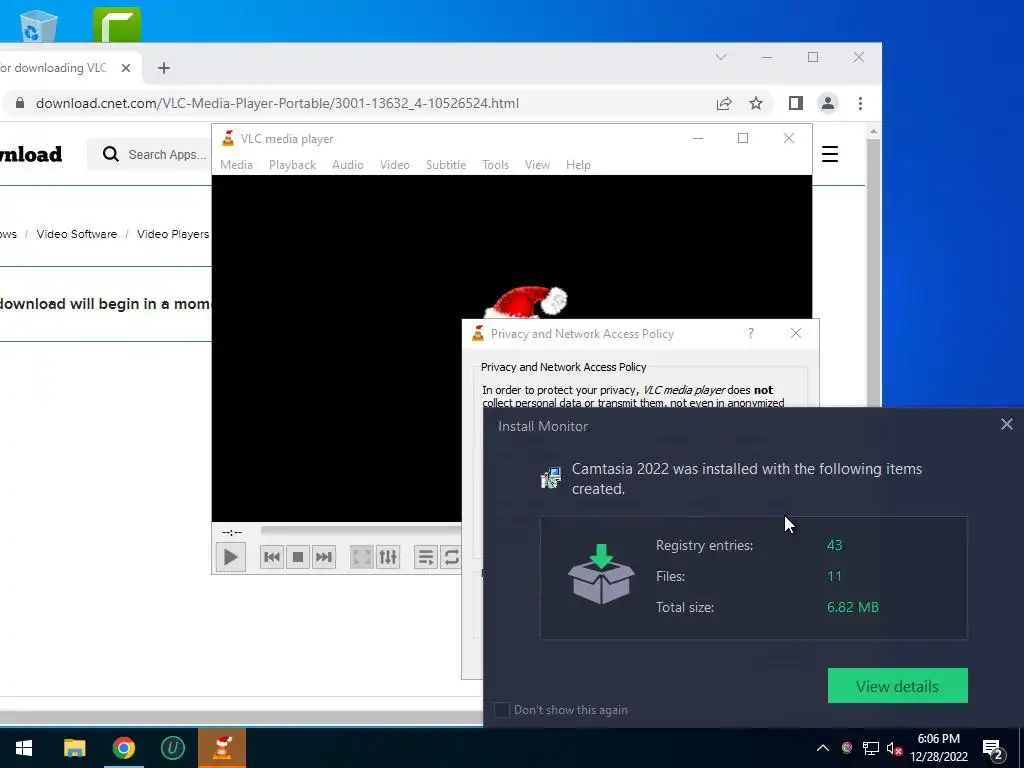Click Video Players breadcrumb link
The image size is (1024, 768).
[x=173, y=234]
